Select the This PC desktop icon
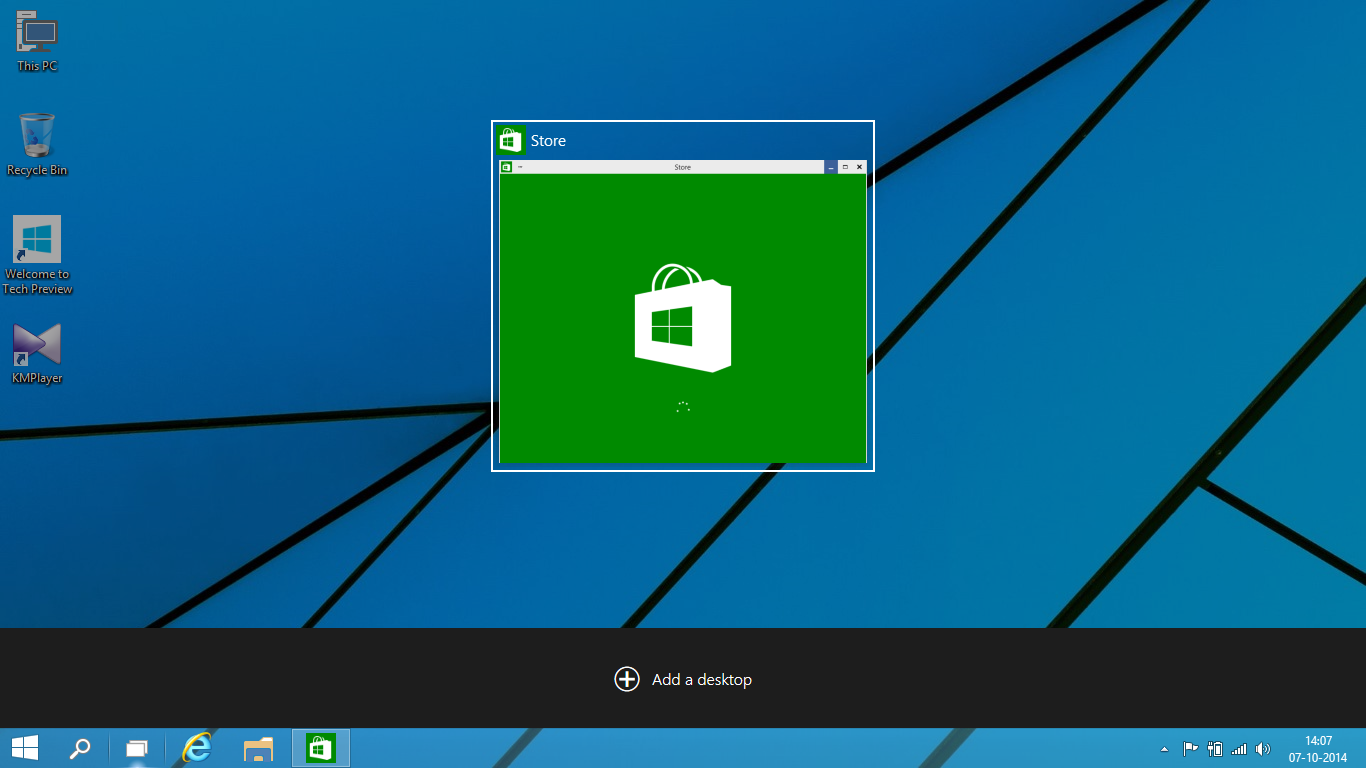The height and width of the screenshot is (768, 1366). (37, 41)
